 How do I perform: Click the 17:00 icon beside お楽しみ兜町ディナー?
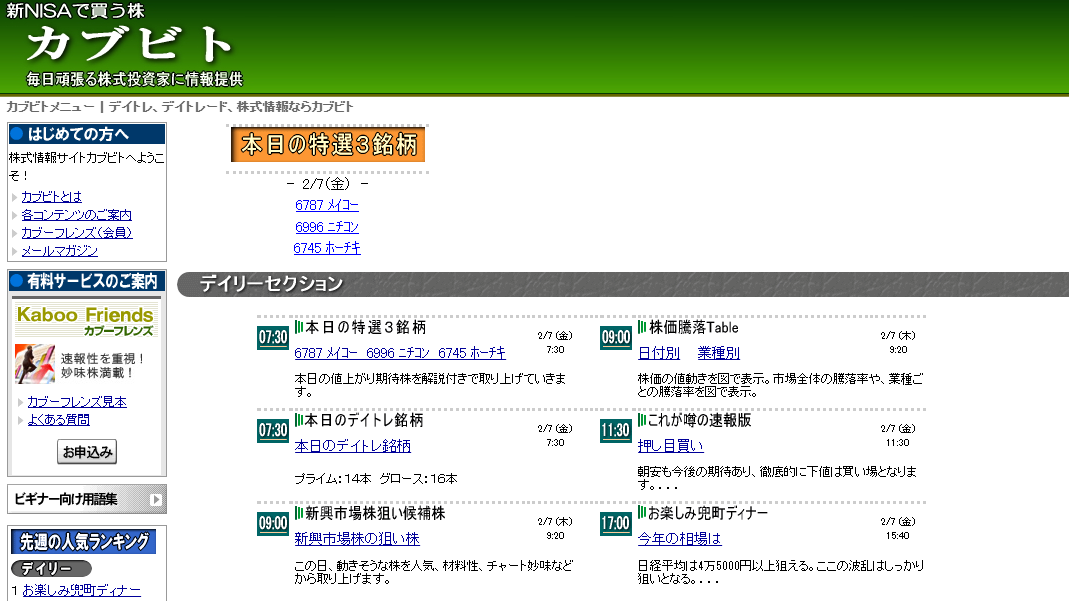click(616, 523)
